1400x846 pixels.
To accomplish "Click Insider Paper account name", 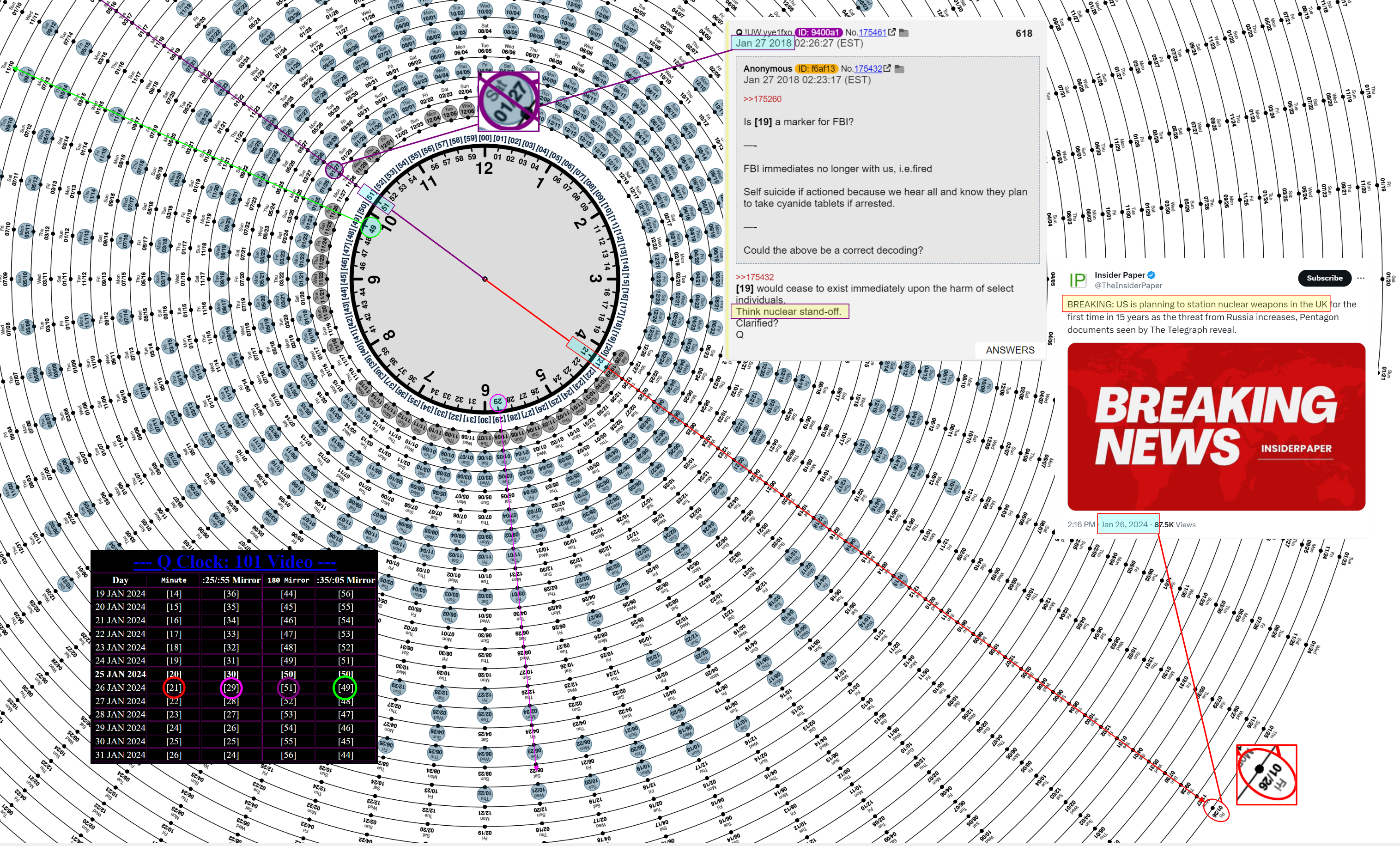I will tap(1119, 275).
